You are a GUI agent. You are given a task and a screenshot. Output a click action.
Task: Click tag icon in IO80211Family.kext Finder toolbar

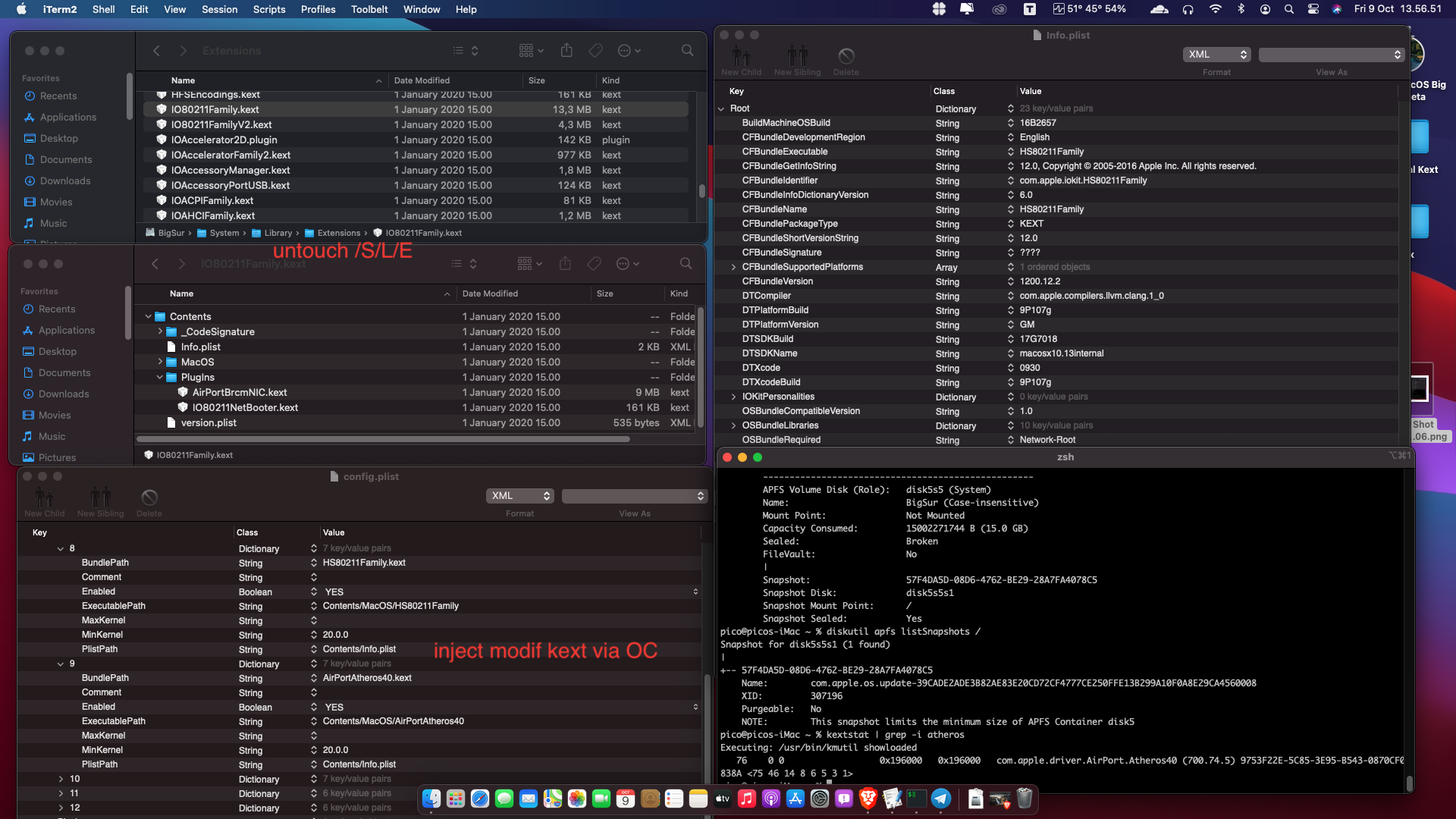[x=595, y=264]
